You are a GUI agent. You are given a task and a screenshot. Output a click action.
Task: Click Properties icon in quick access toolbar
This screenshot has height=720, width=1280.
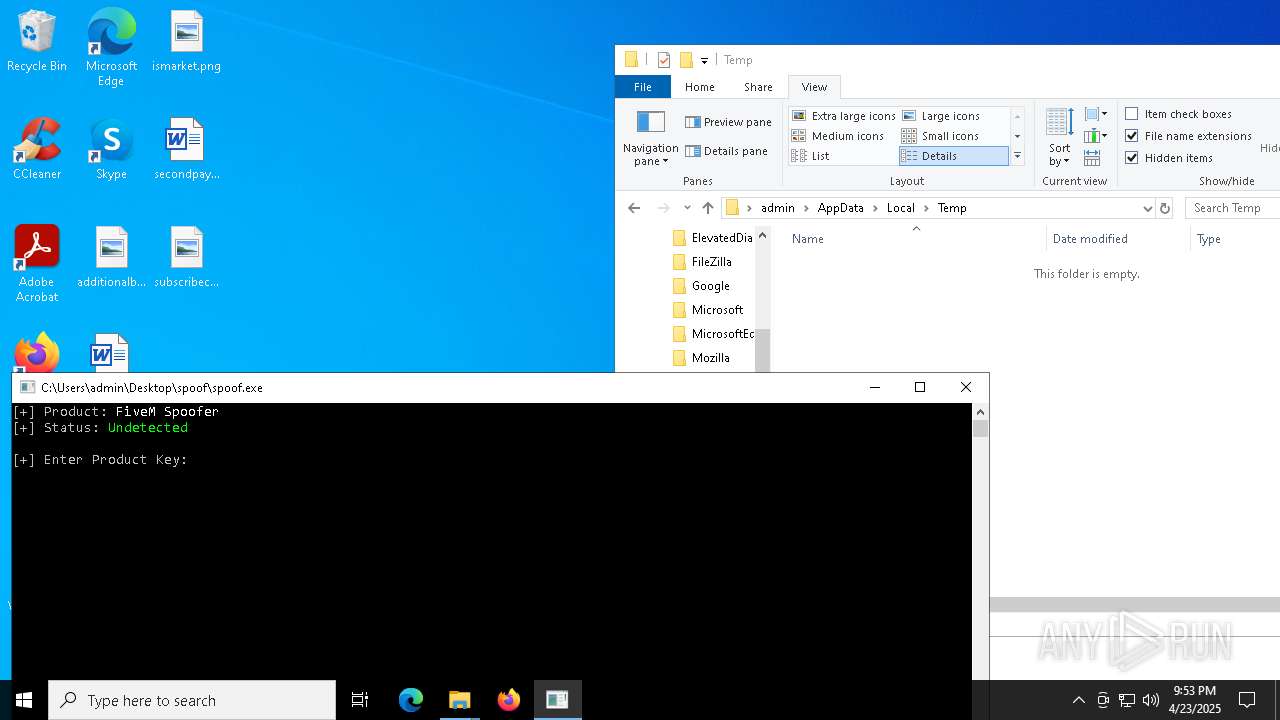[x=663, y=60]
